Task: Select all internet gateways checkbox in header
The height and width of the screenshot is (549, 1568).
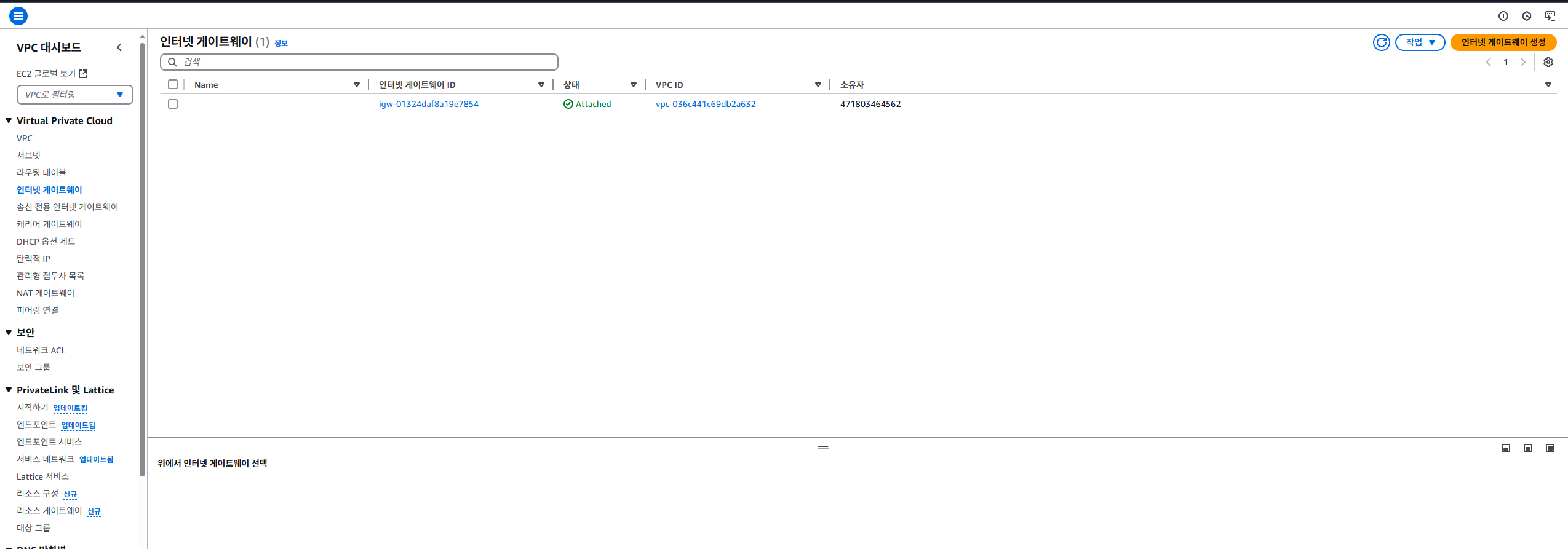Action: [173, 84]
